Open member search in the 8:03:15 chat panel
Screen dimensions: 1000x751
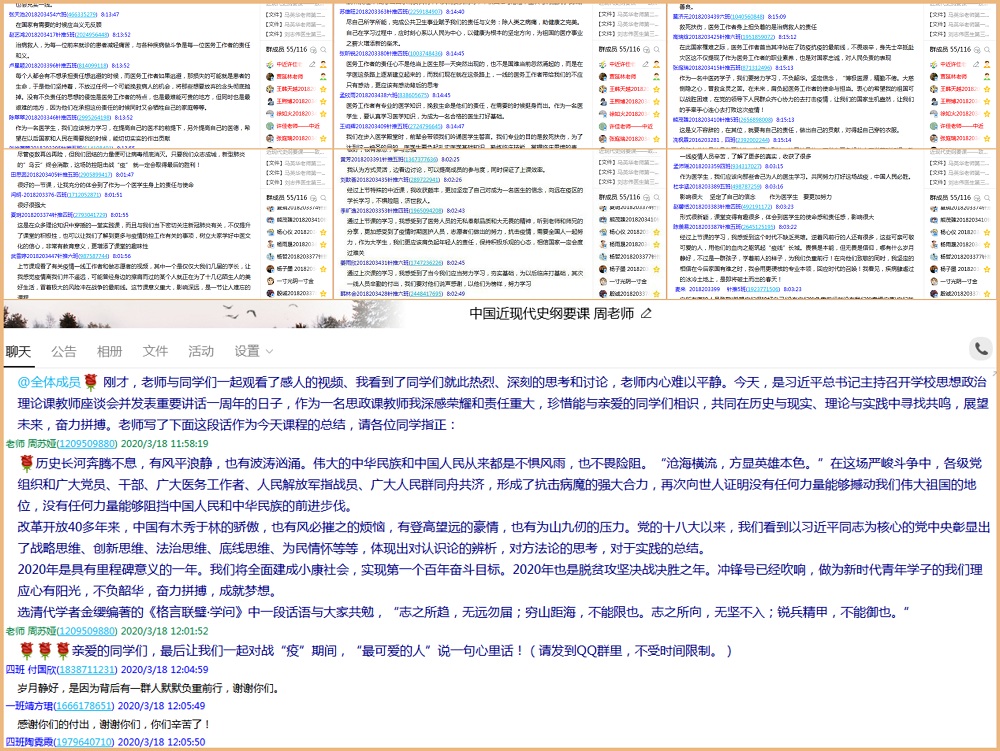(x=987, y=198)
